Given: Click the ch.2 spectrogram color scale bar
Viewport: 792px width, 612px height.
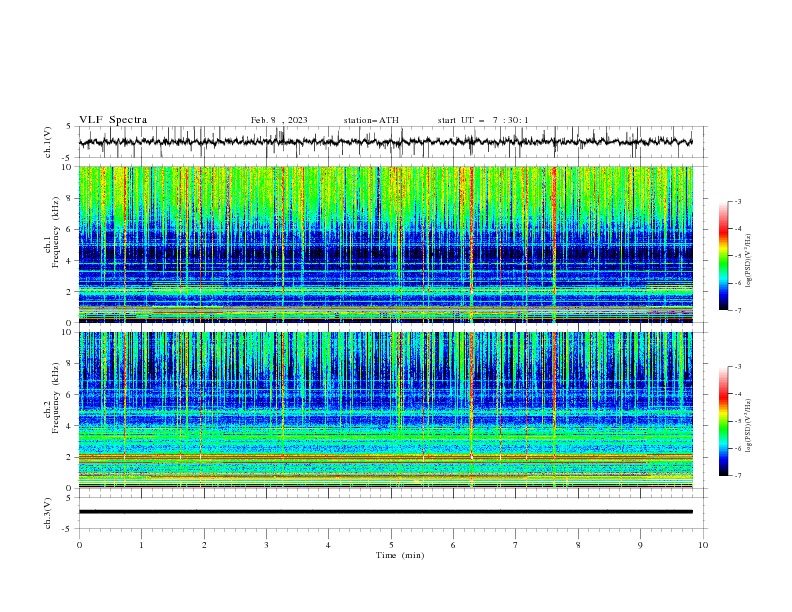Looking at the screenshot, I should click(x=723, y=421).
